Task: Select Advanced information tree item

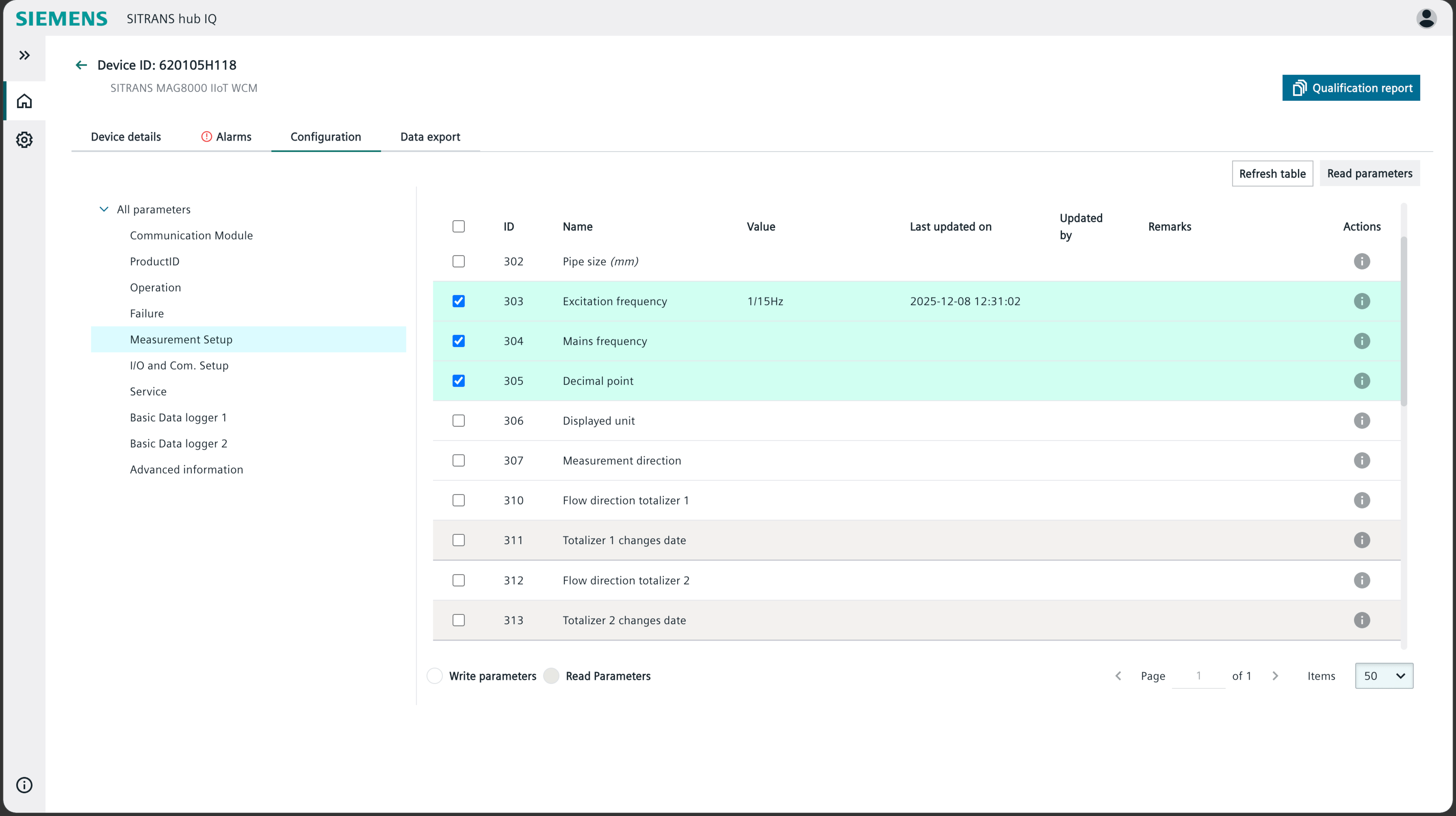Action: [x=186, y=469]
